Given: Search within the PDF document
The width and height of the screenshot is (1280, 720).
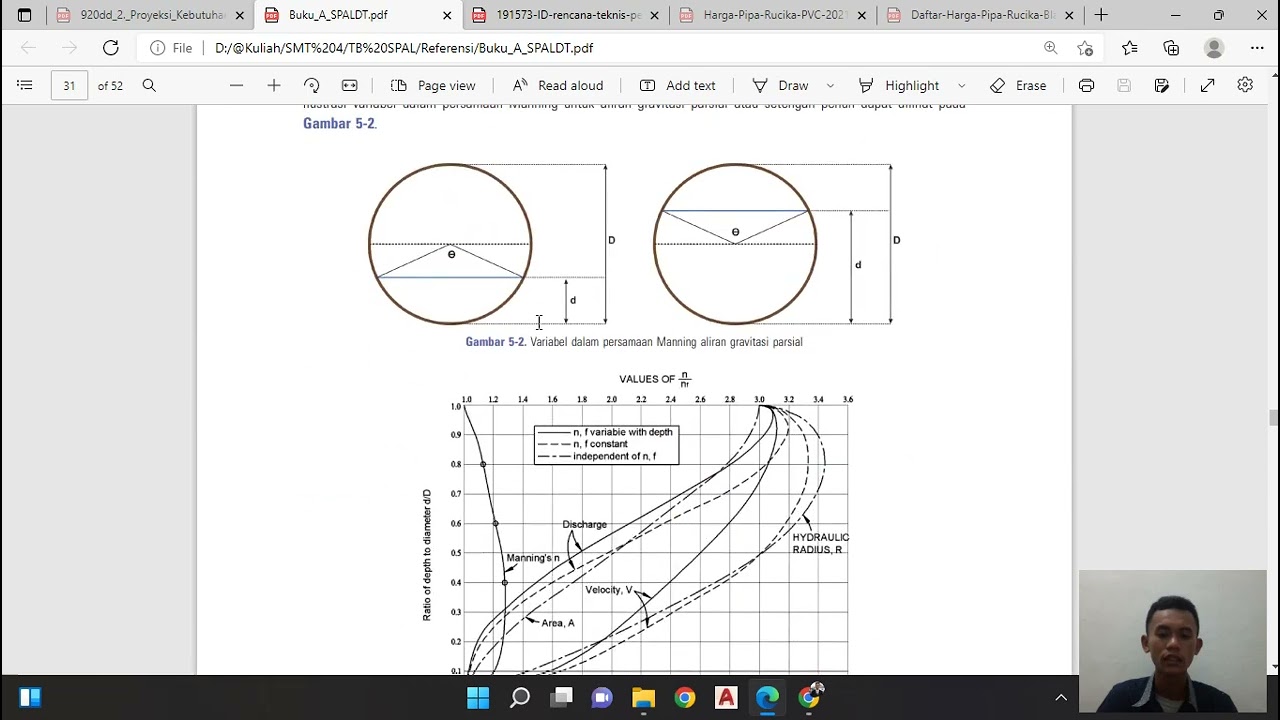Looking at the screenshot, I should click(x=149, y=86).
